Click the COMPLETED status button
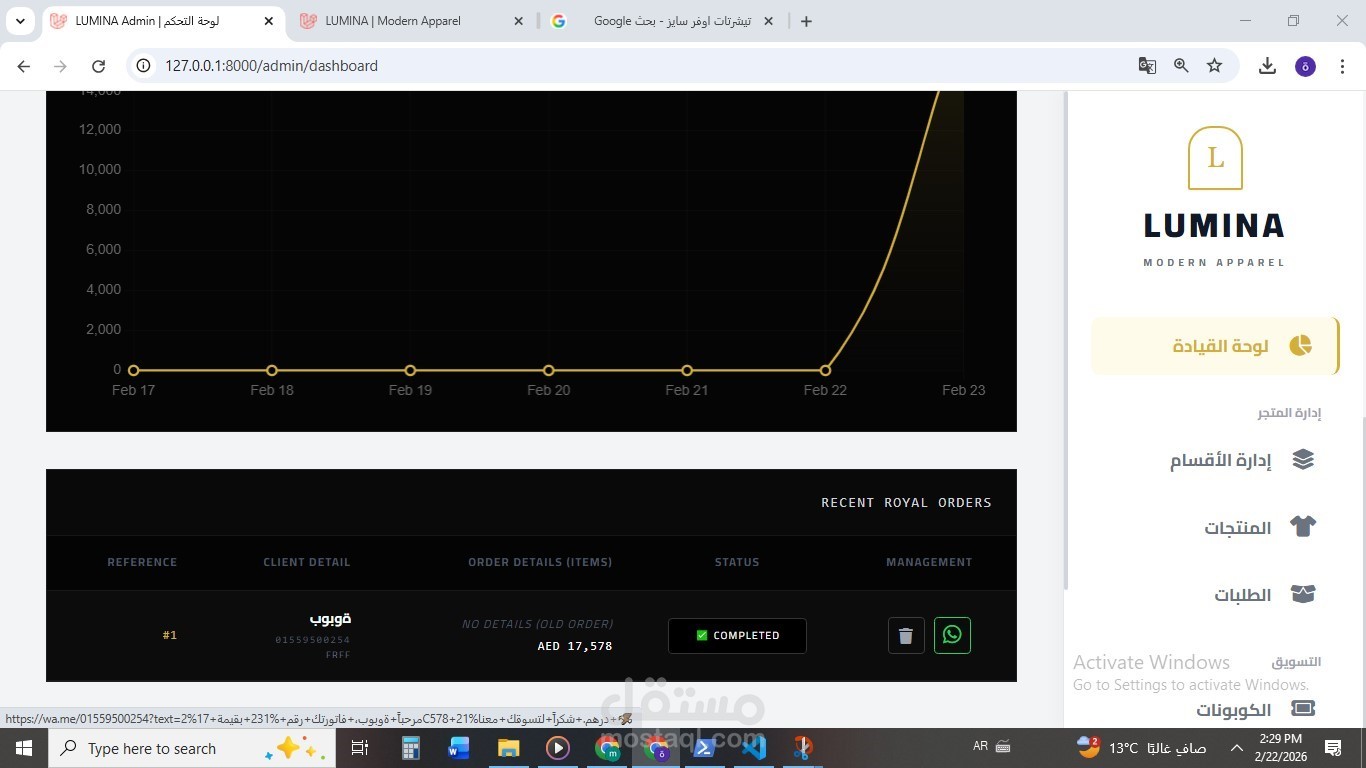The height and width of the screenshot is (768, 1366). coord(737,636)
